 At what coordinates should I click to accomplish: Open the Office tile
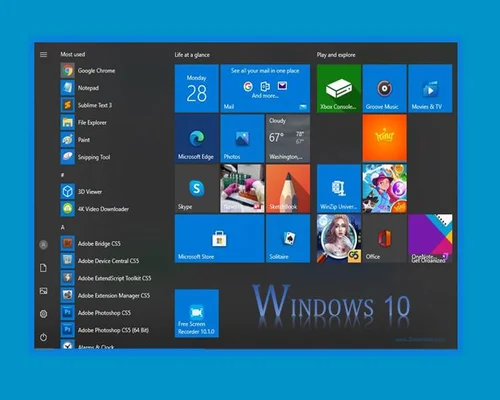[384, 238]
